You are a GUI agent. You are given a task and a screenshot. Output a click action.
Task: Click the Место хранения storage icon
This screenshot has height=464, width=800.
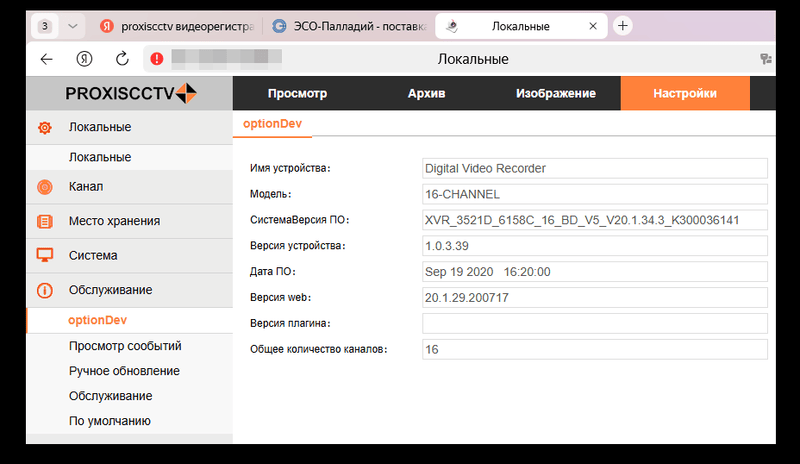tap(45, 222)
